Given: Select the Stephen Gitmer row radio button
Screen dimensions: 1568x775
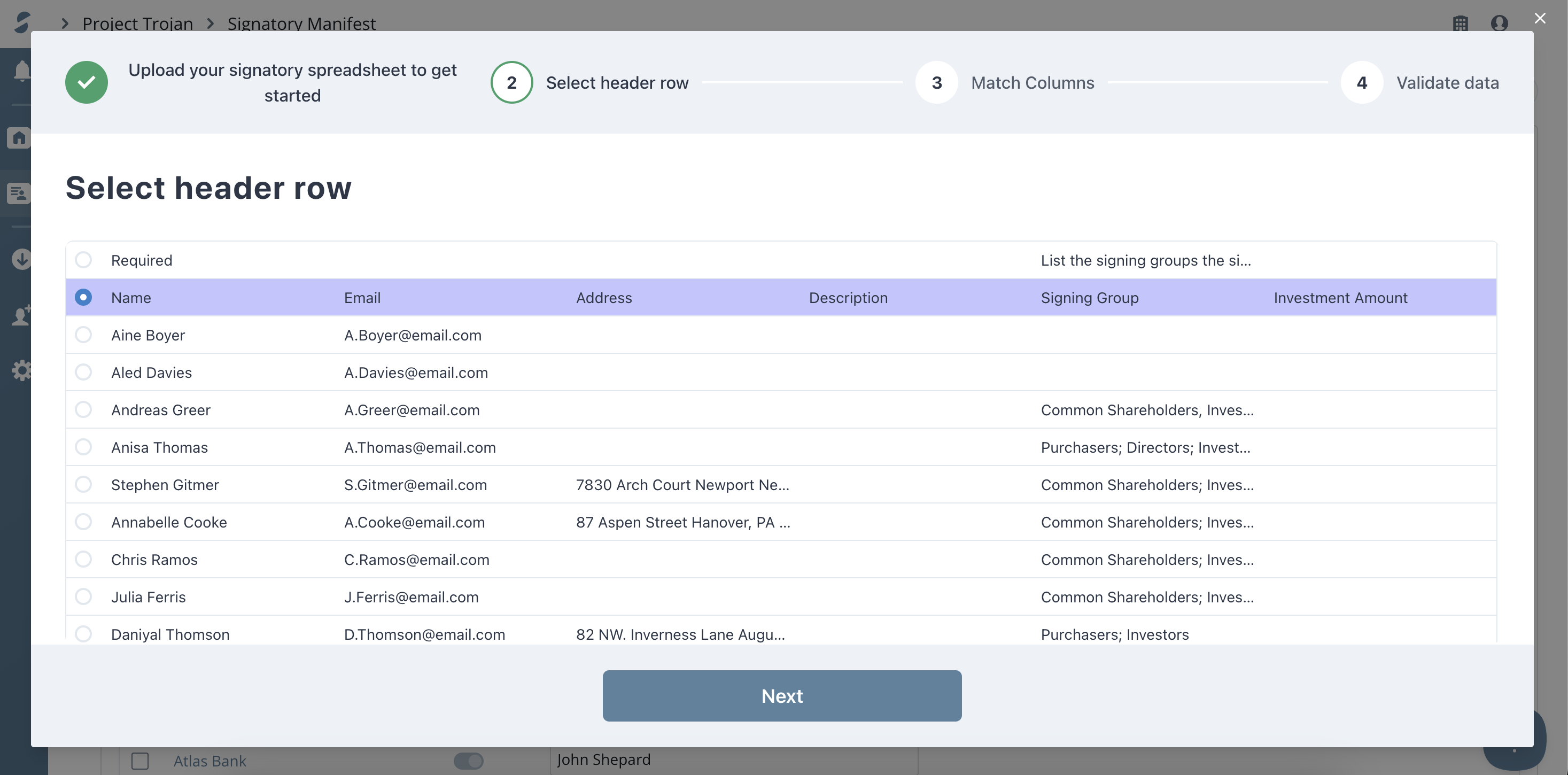Looking at the screenshot, I should point(83,485).
